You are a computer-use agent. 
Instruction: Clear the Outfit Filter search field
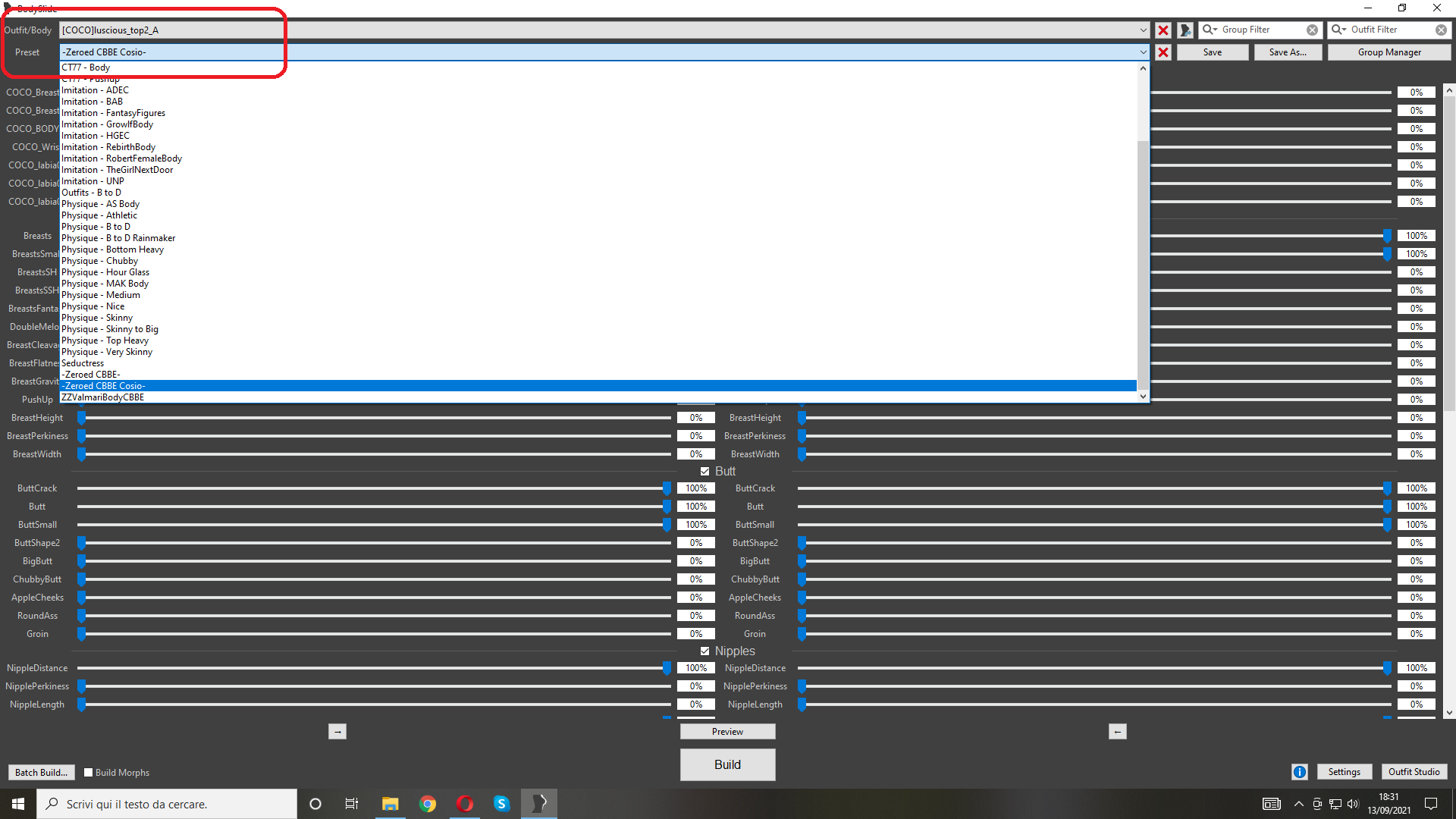coord(1440,30)
